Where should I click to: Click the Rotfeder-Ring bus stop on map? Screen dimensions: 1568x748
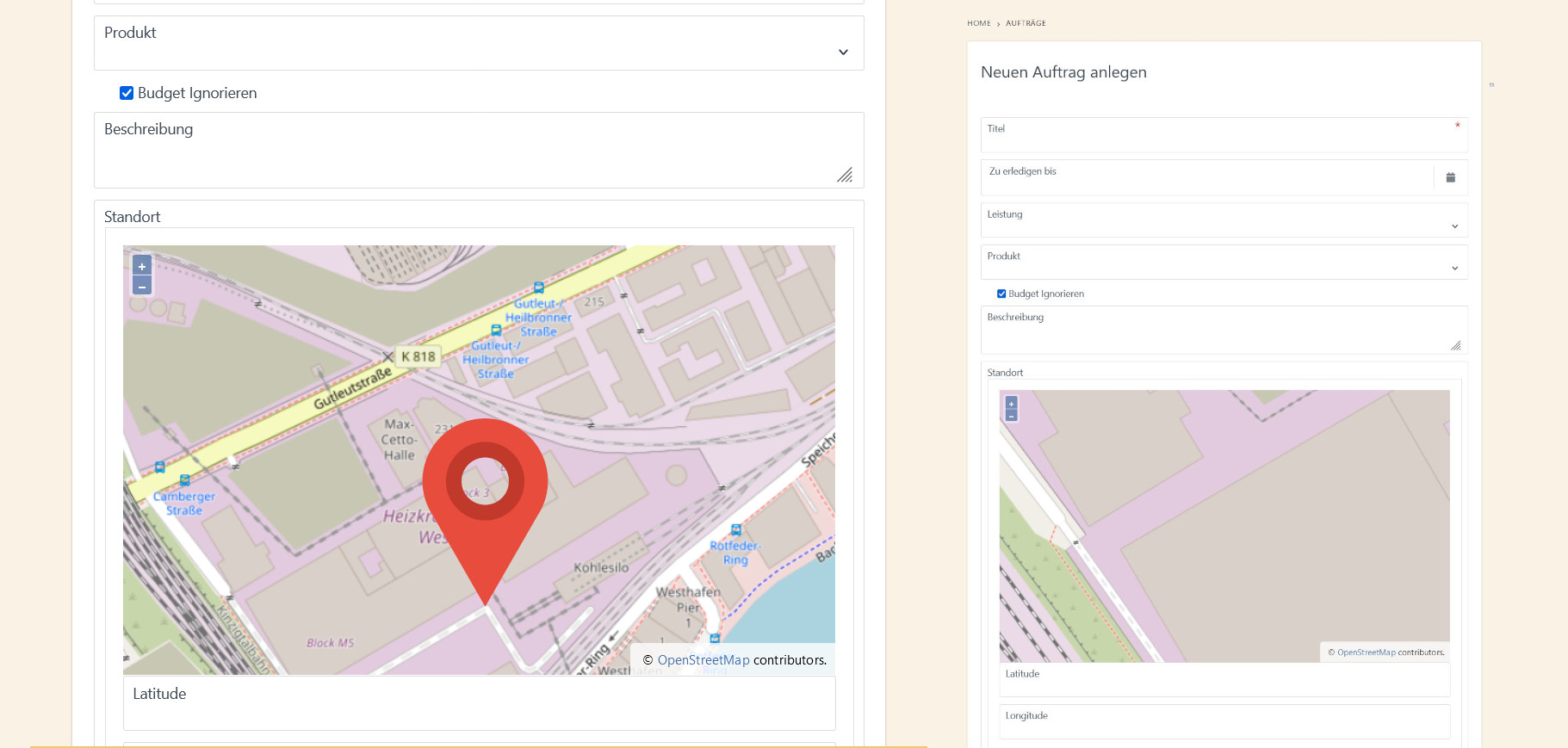(735, 530)
